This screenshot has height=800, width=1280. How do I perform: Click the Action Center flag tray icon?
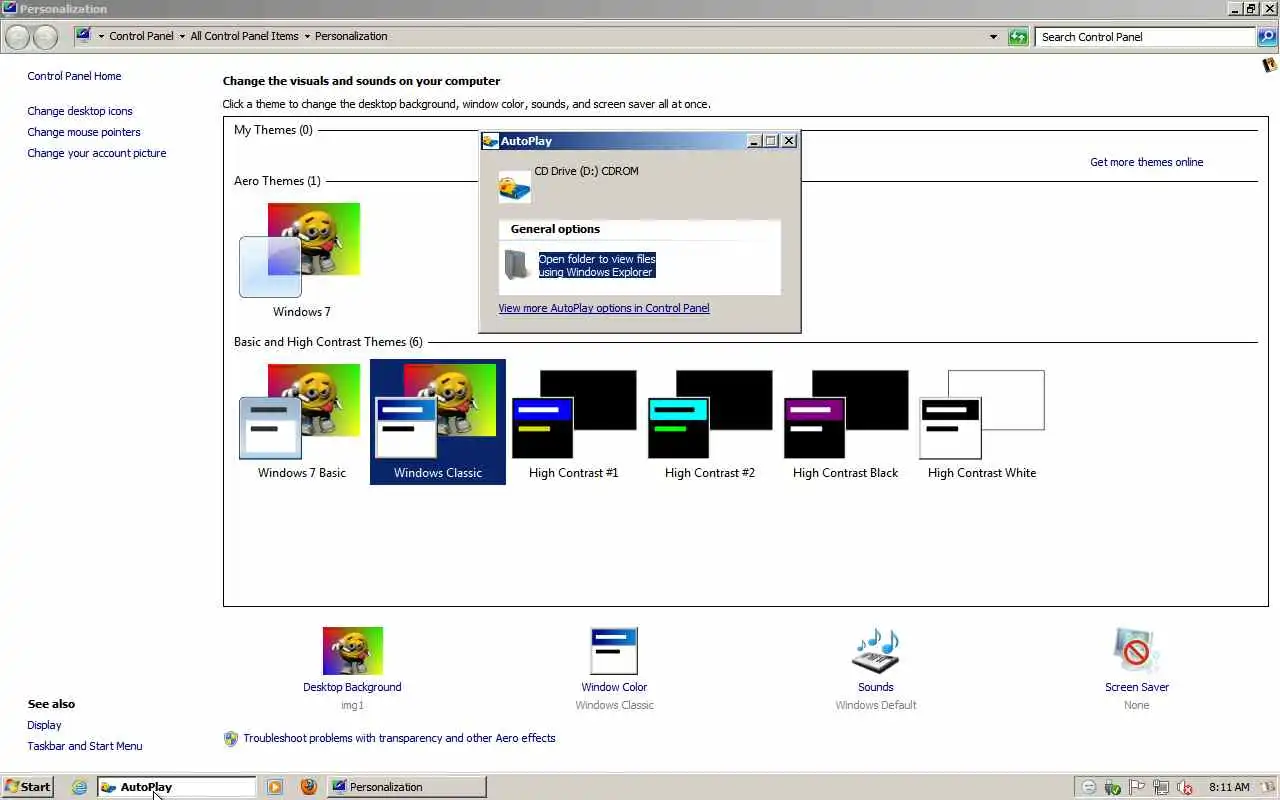point(1137,788)
